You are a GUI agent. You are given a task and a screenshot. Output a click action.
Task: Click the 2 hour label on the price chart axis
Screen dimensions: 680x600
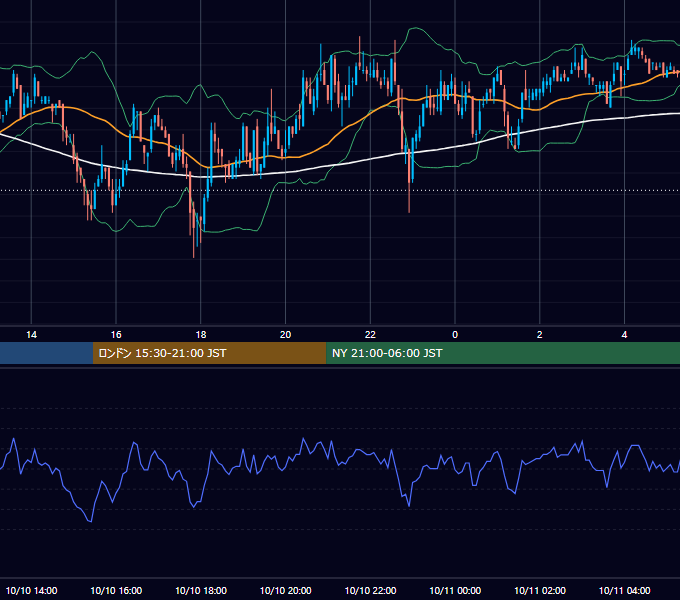[x=539, y=335]
